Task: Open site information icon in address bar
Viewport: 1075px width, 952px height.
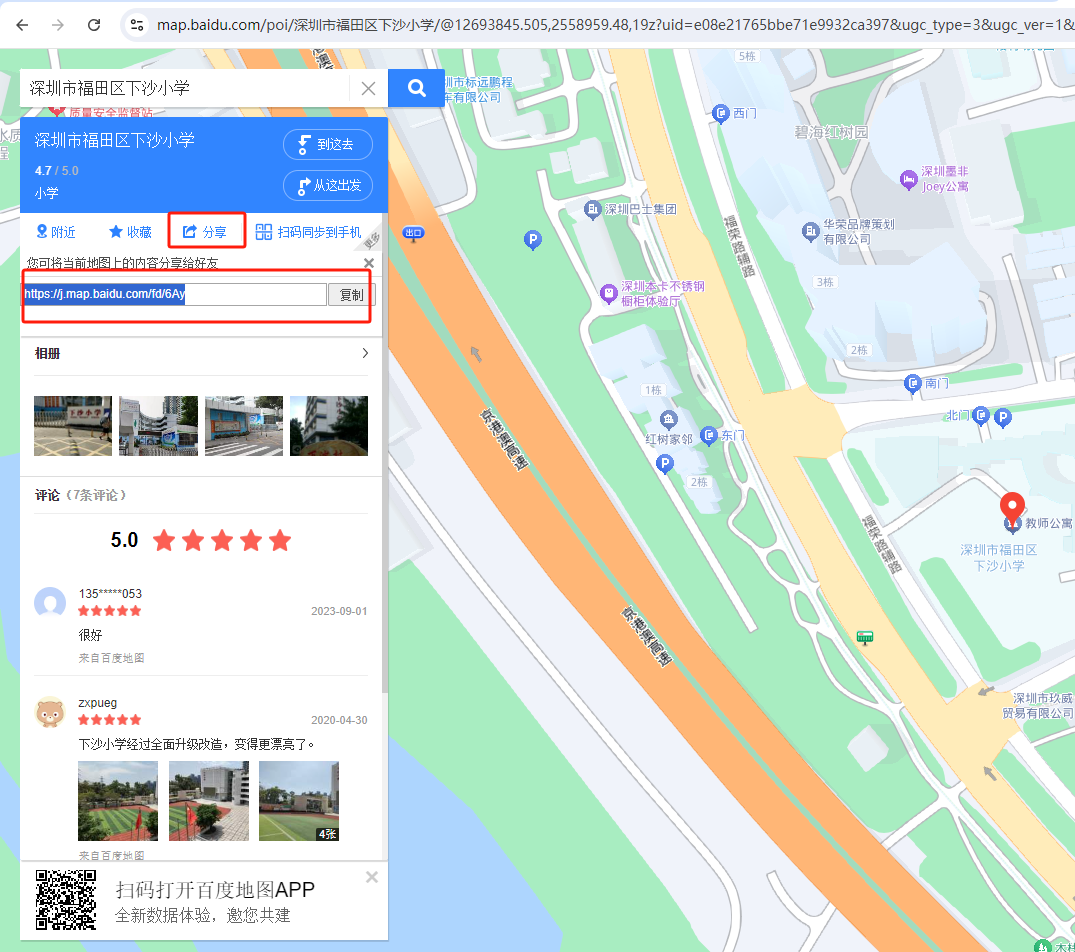Action: [x=137, y=25]
